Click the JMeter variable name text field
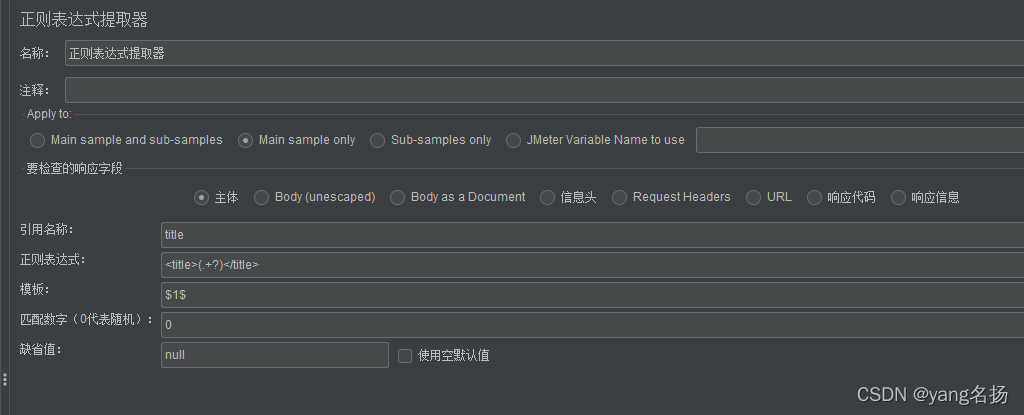 coord(858,140)
